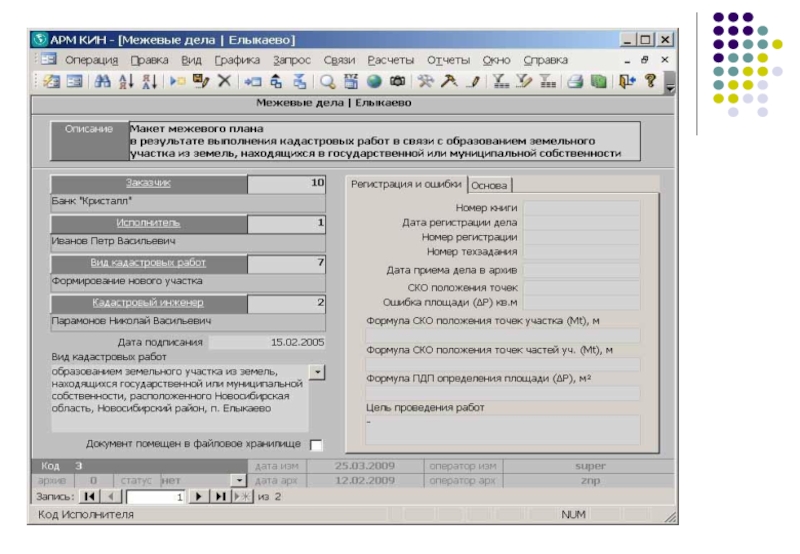
Task: Click the green globe icon in toolbar
Action: [373, 83]
